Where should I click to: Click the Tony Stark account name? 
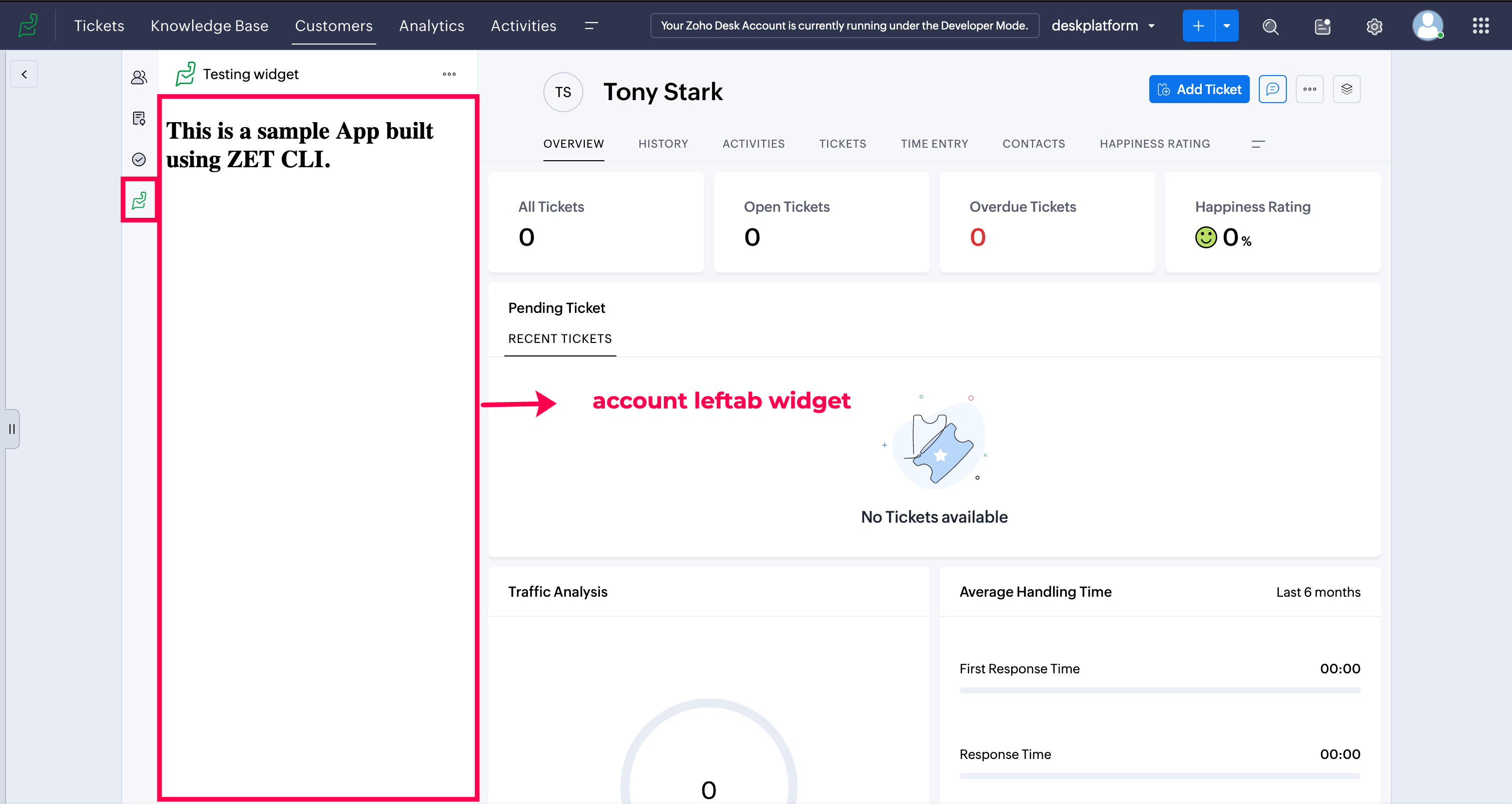point(662,92)
